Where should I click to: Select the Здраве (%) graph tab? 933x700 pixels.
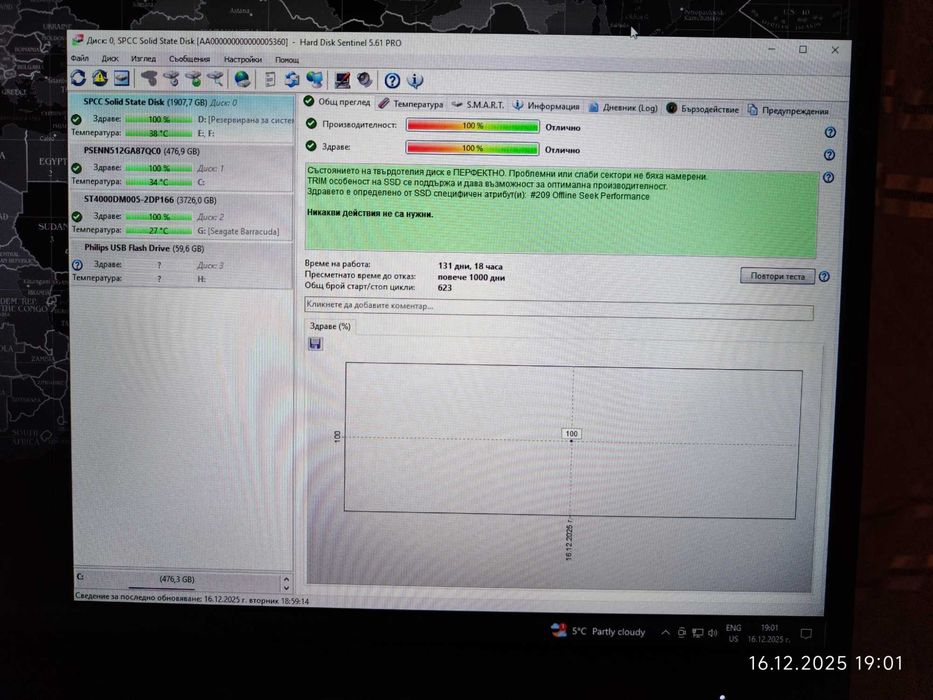330,326
